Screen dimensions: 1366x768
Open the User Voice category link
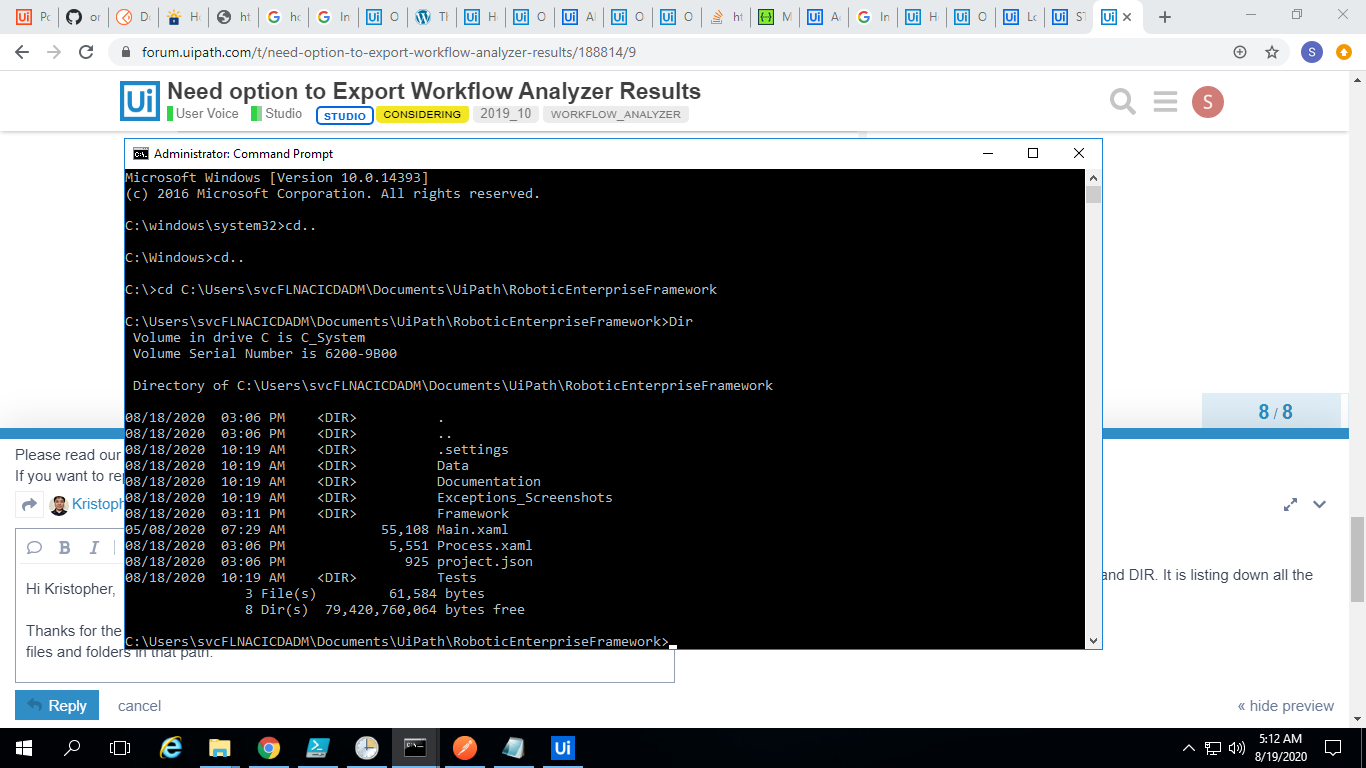[x=203, y=114]
